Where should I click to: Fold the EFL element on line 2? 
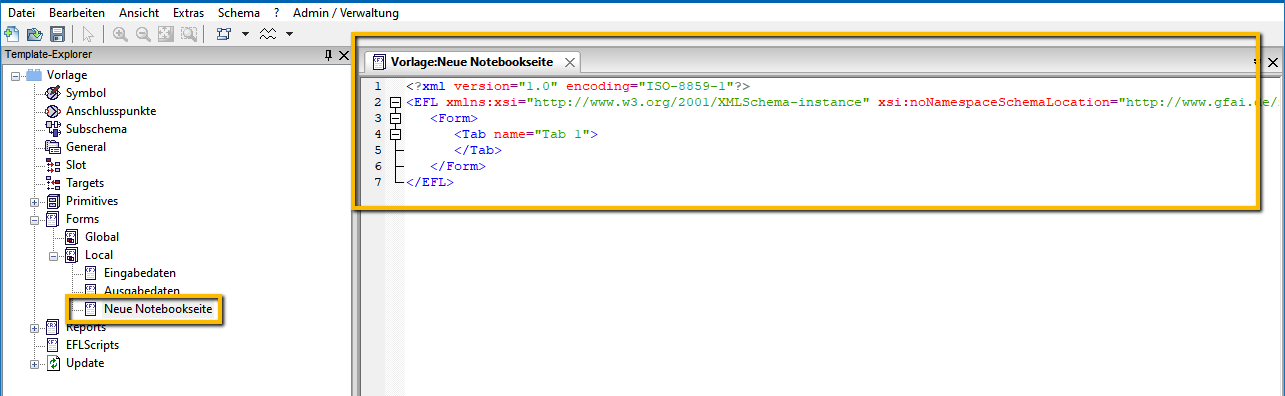[395, 102]
